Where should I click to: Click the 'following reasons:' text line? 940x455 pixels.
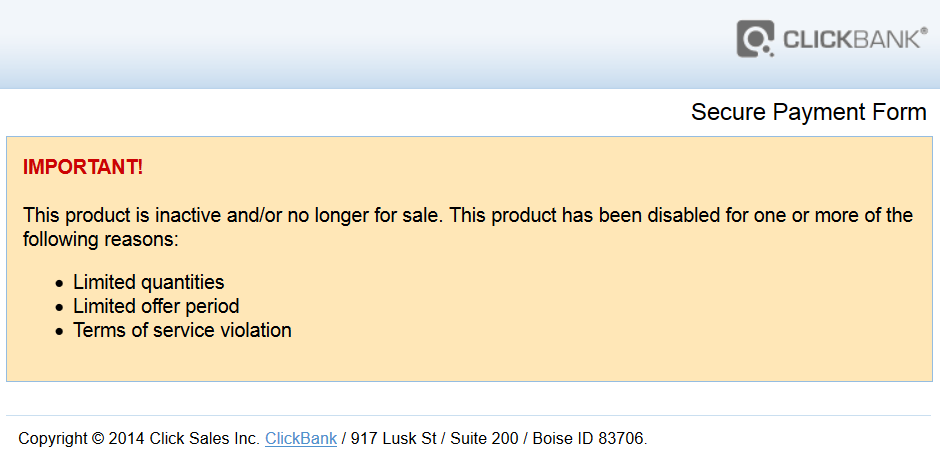pyautogui.click(x=101, y=239)
